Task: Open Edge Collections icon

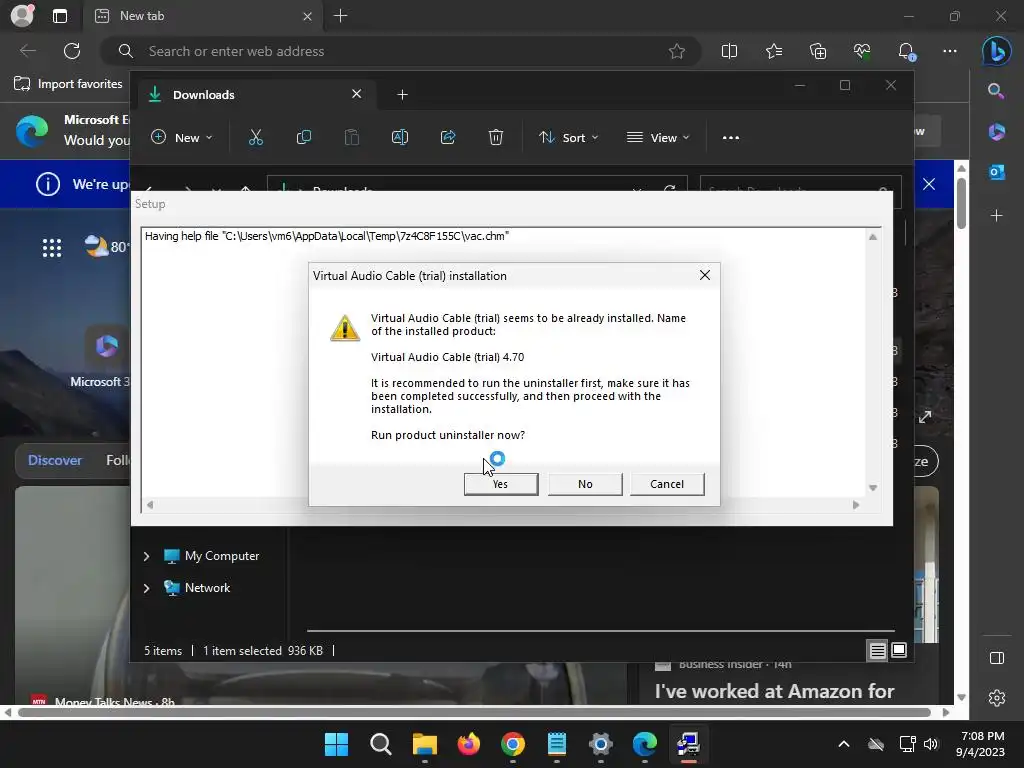Action: 818,51
